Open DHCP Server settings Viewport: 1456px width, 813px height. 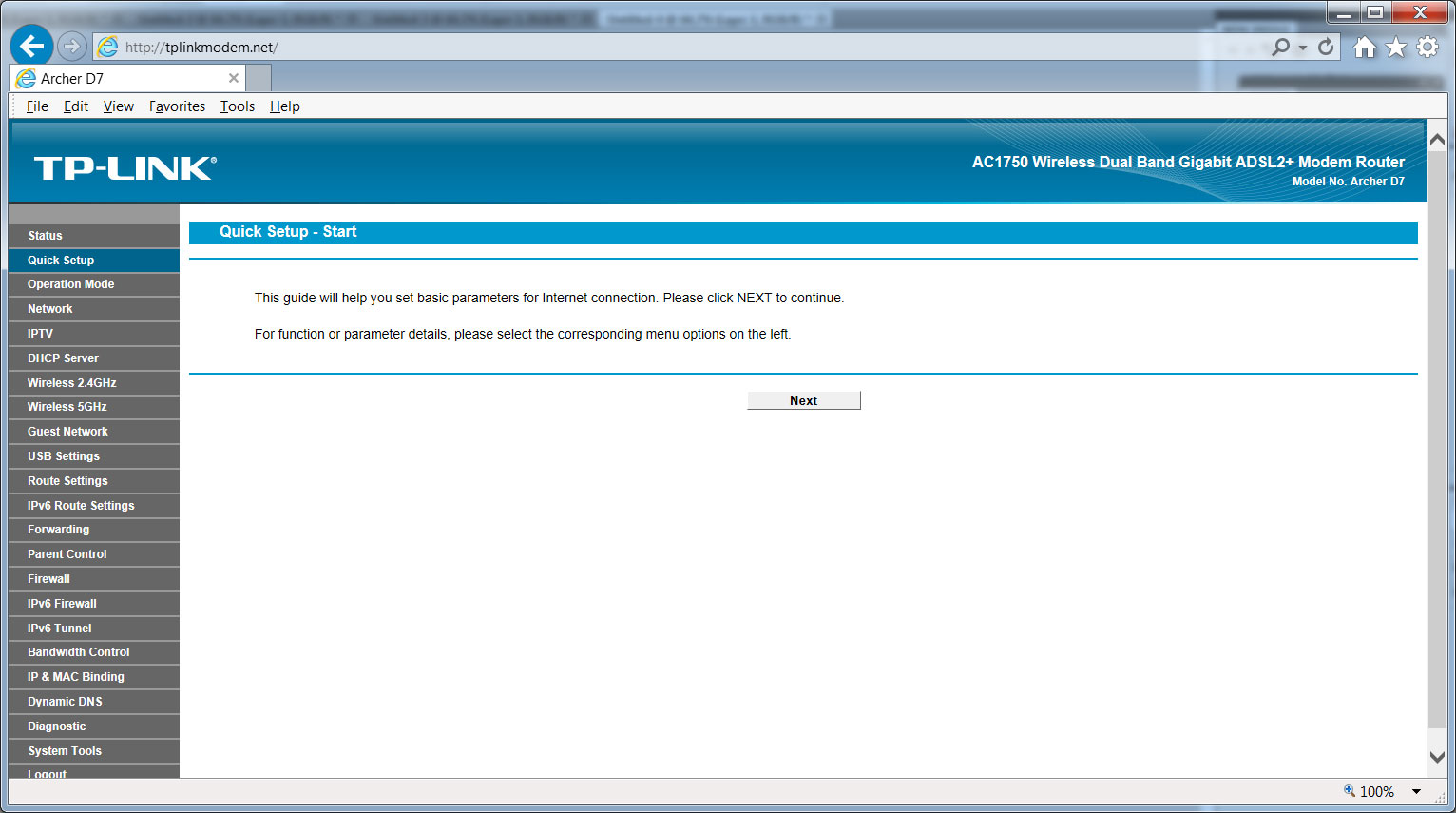94,358
